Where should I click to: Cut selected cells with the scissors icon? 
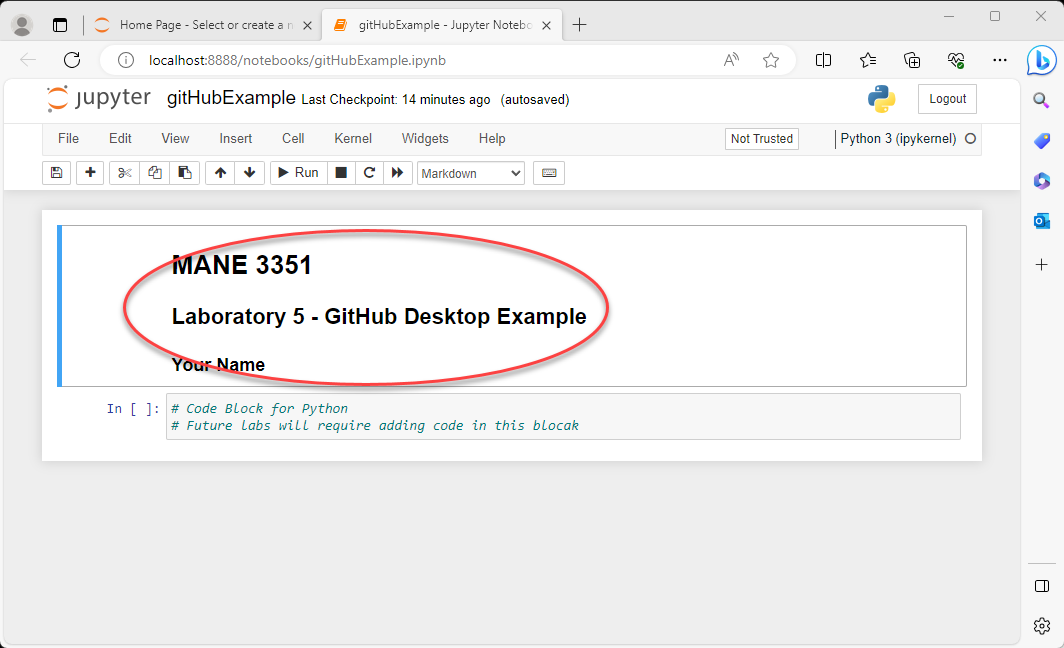click(124, 173)
